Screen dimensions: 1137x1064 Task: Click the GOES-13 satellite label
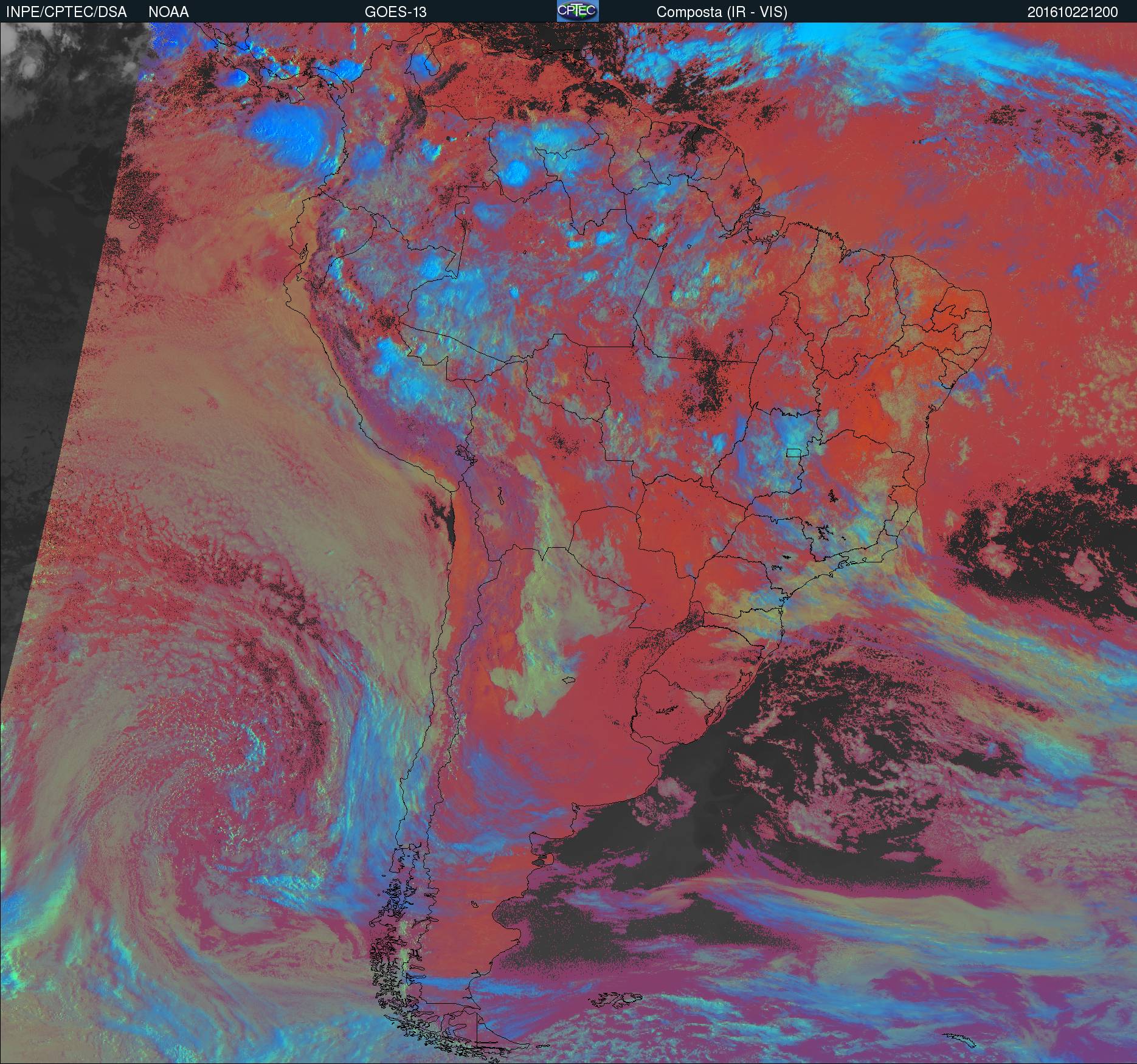tap(395, 12)
